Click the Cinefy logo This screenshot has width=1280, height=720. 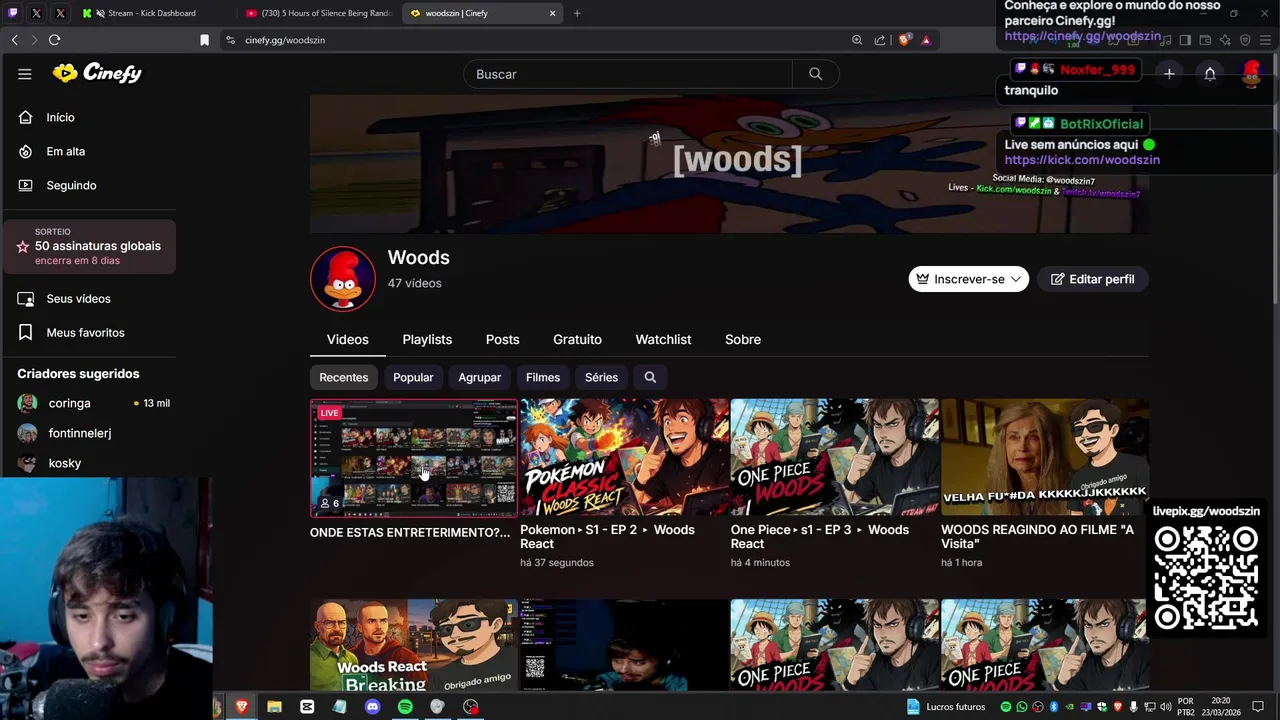[97, 73]
